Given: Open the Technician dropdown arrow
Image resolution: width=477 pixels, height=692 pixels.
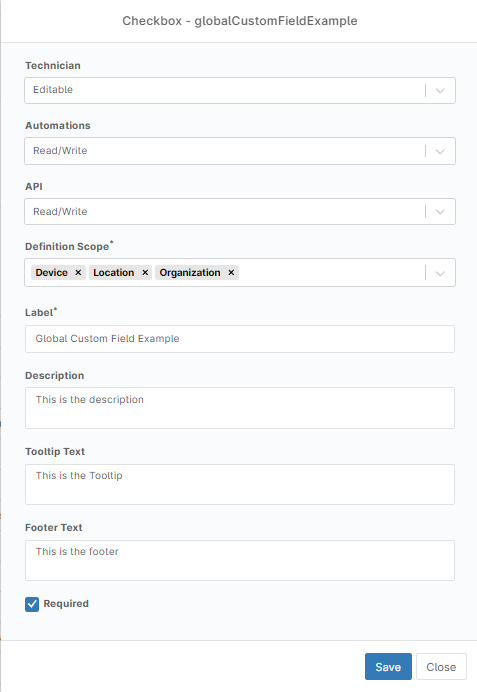Looking at the screenshot, I should pos(440,90).
